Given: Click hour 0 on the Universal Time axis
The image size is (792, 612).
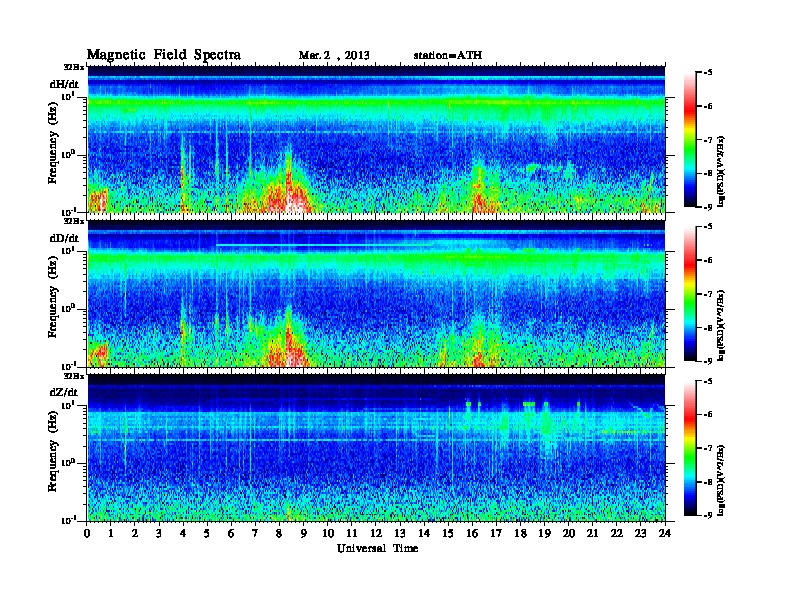Looking at the screenshot, I should click(87, 533).
